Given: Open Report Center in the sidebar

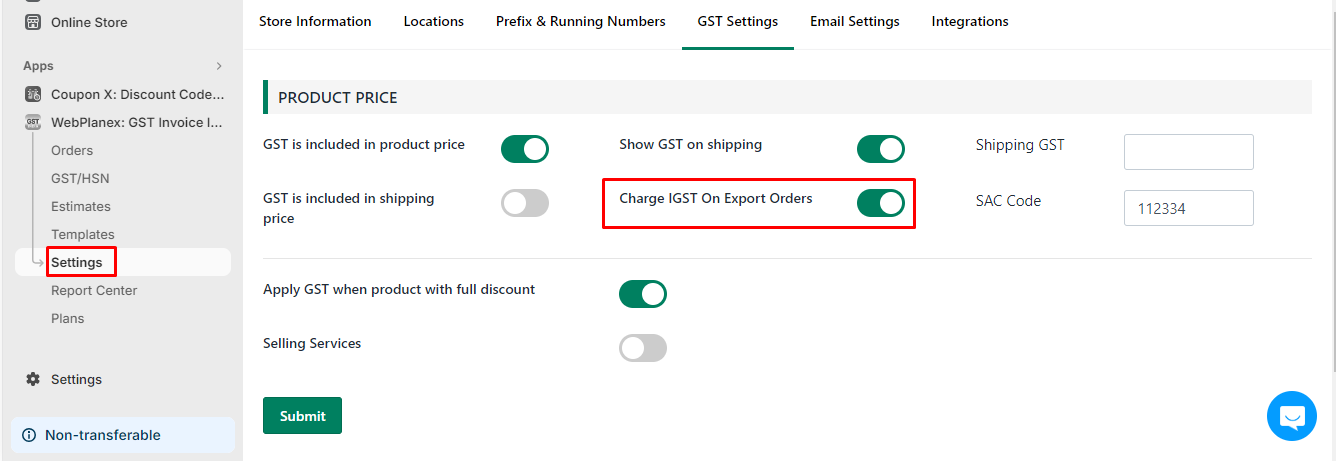Looking at the screenshot, I should (x=94, y=290).
